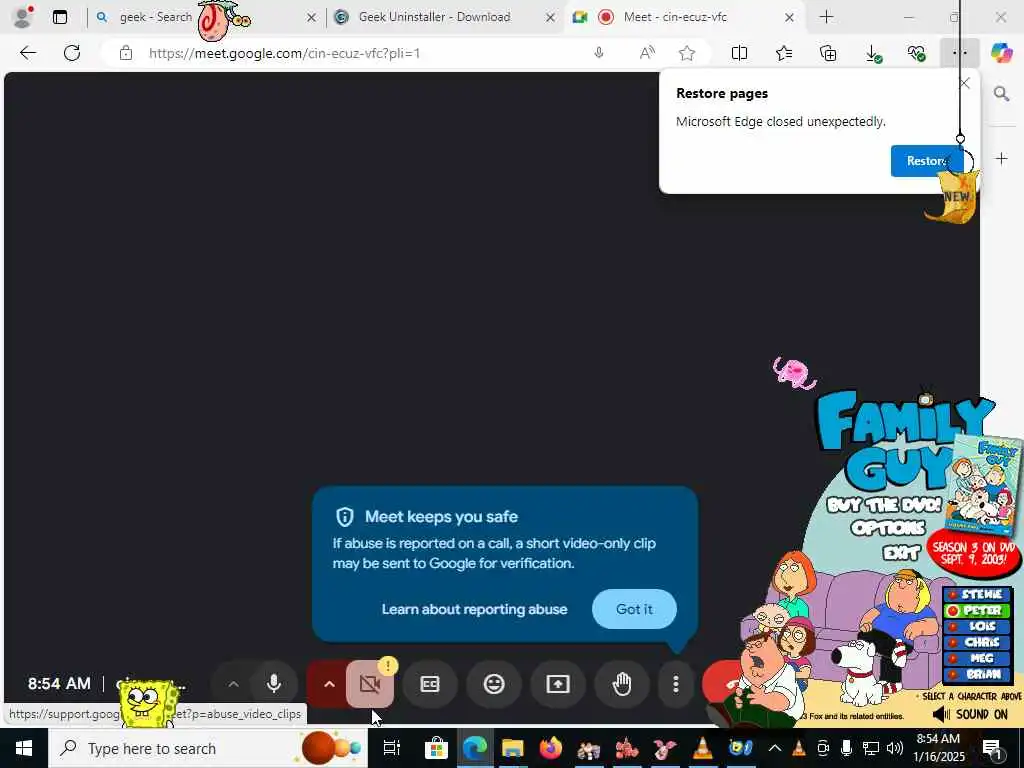Add this page to favorites star
This screenshot has width=1024, height=768.
click(686, 53)
